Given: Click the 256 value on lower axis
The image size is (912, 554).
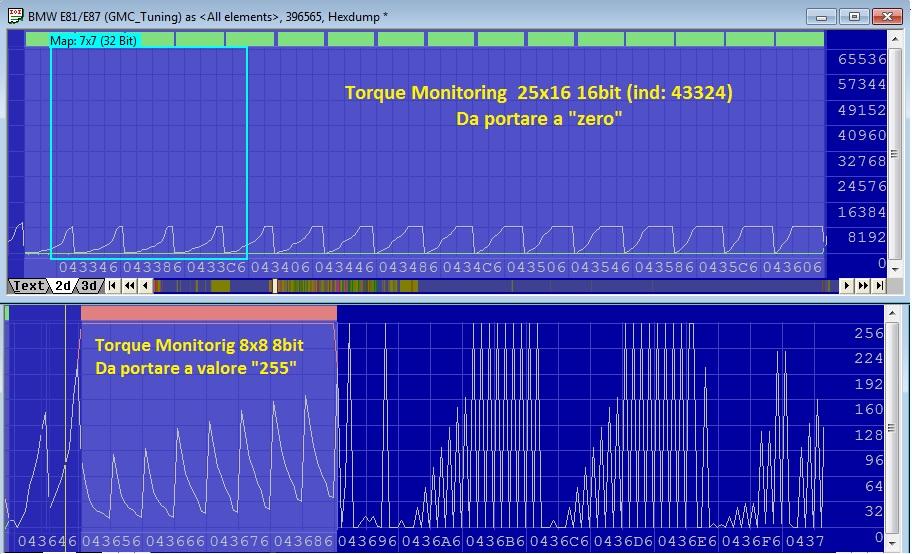Looking at the screenshot, I should coord(869,333).
